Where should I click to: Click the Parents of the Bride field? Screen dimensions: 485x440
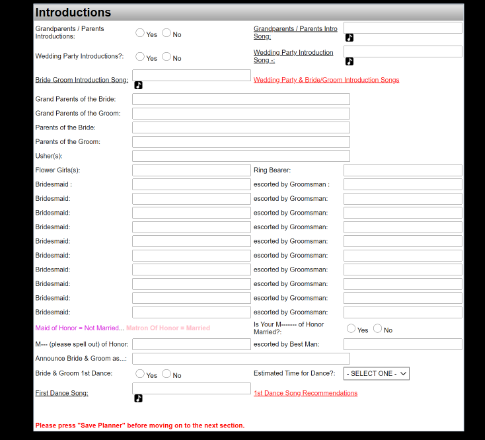pos(241,128)
